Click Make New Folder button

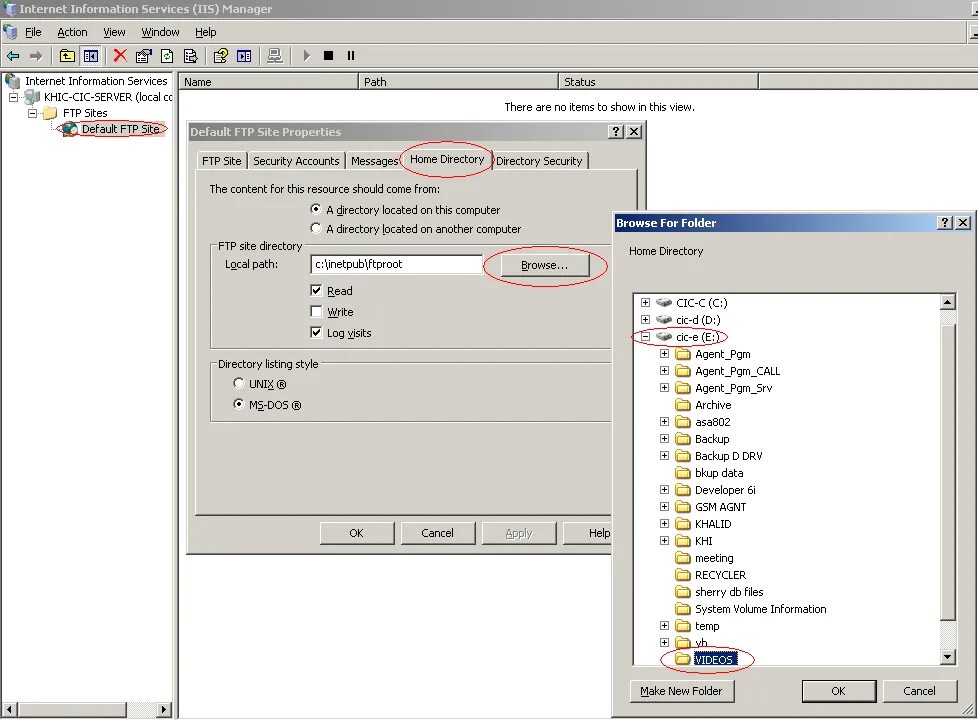click(681, 691)
